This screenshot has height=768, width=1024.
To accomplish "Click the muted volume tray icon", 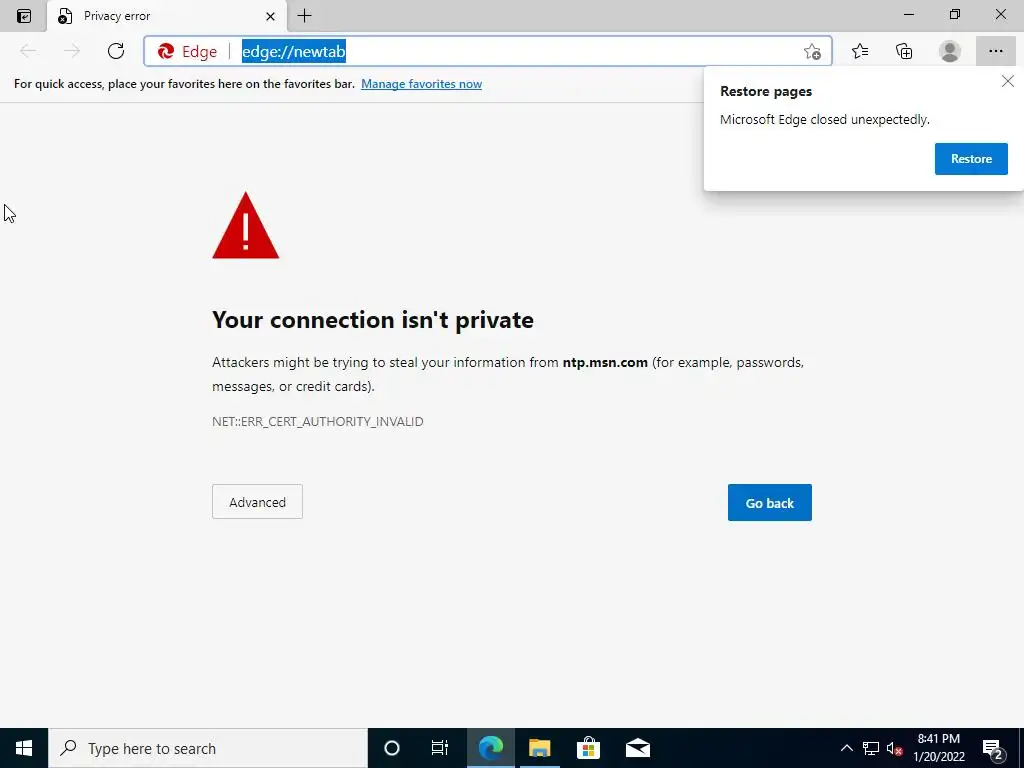I will pos(895,748).
